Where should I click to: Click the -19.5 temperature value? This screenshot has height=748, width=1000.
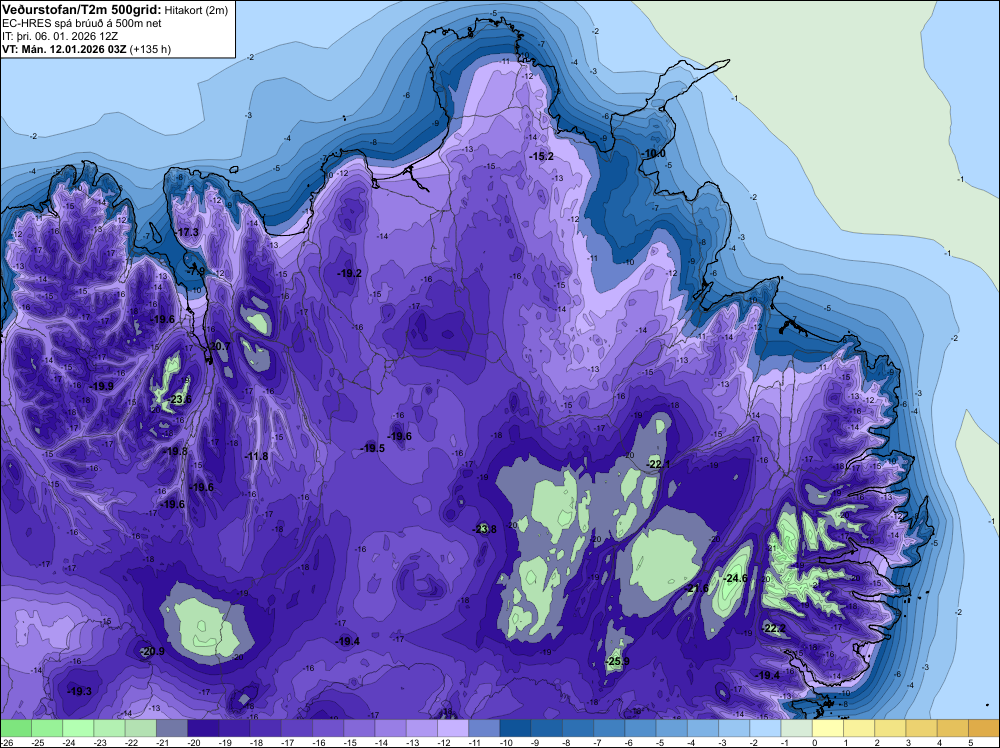click(x=372, y=449)
